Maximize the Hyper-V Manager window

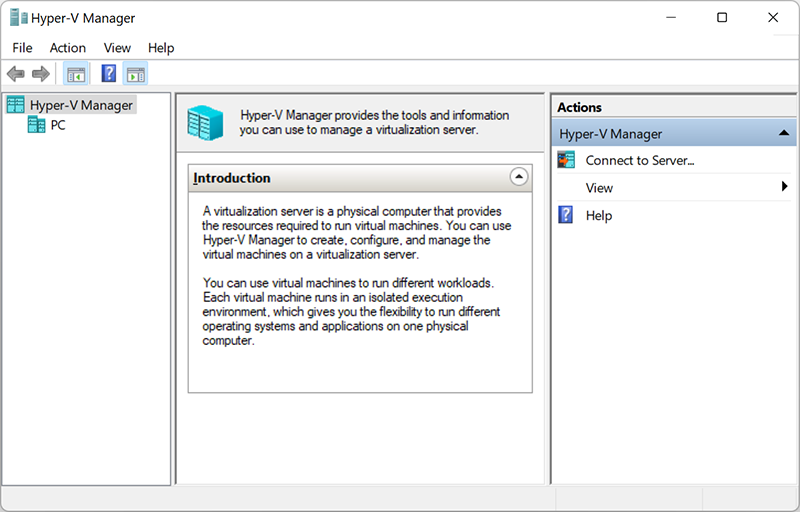pyautogui.click(x=722, y=18)
